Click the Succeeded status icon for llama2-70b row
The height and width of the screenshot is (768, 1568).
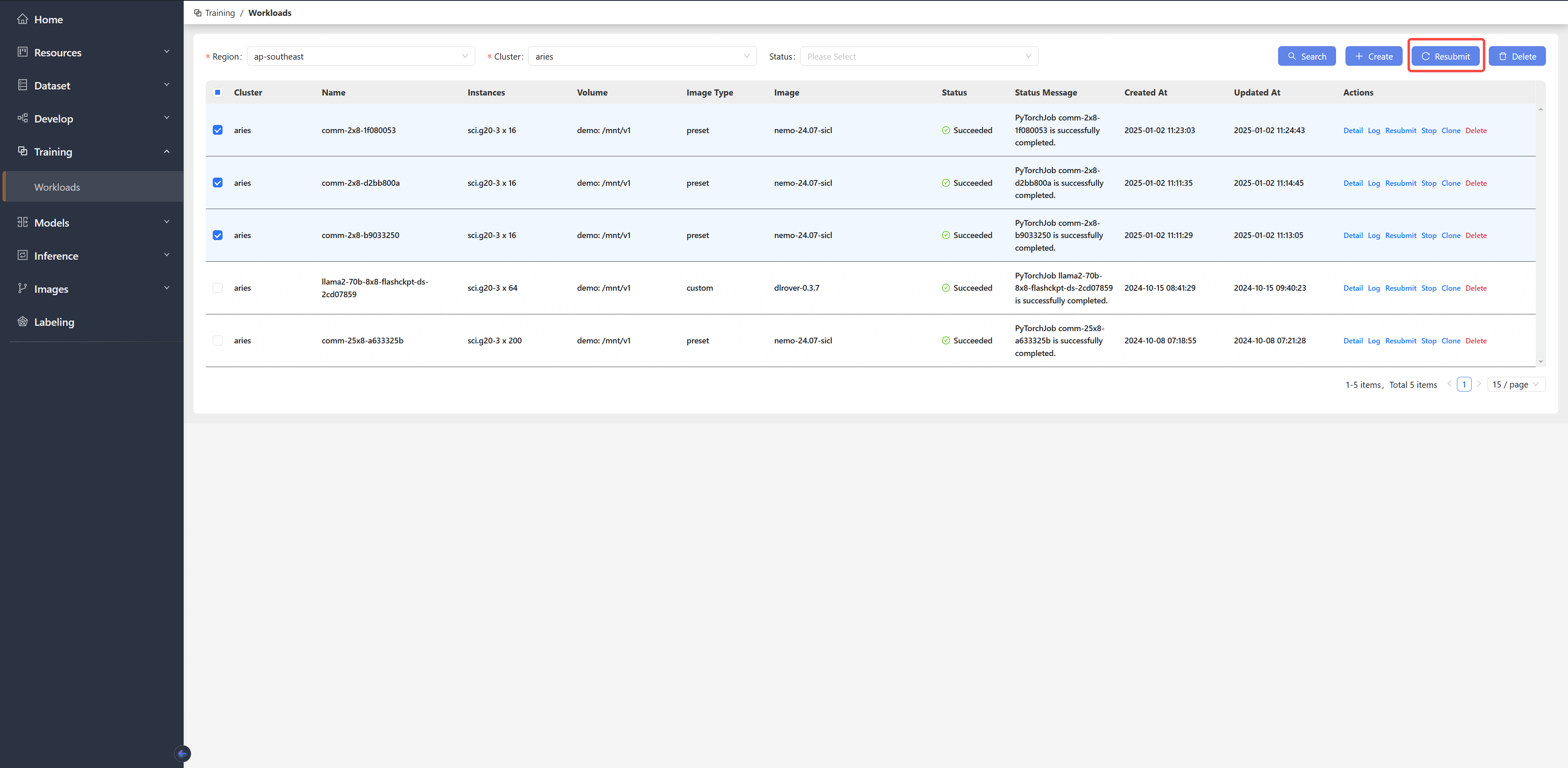946,288
